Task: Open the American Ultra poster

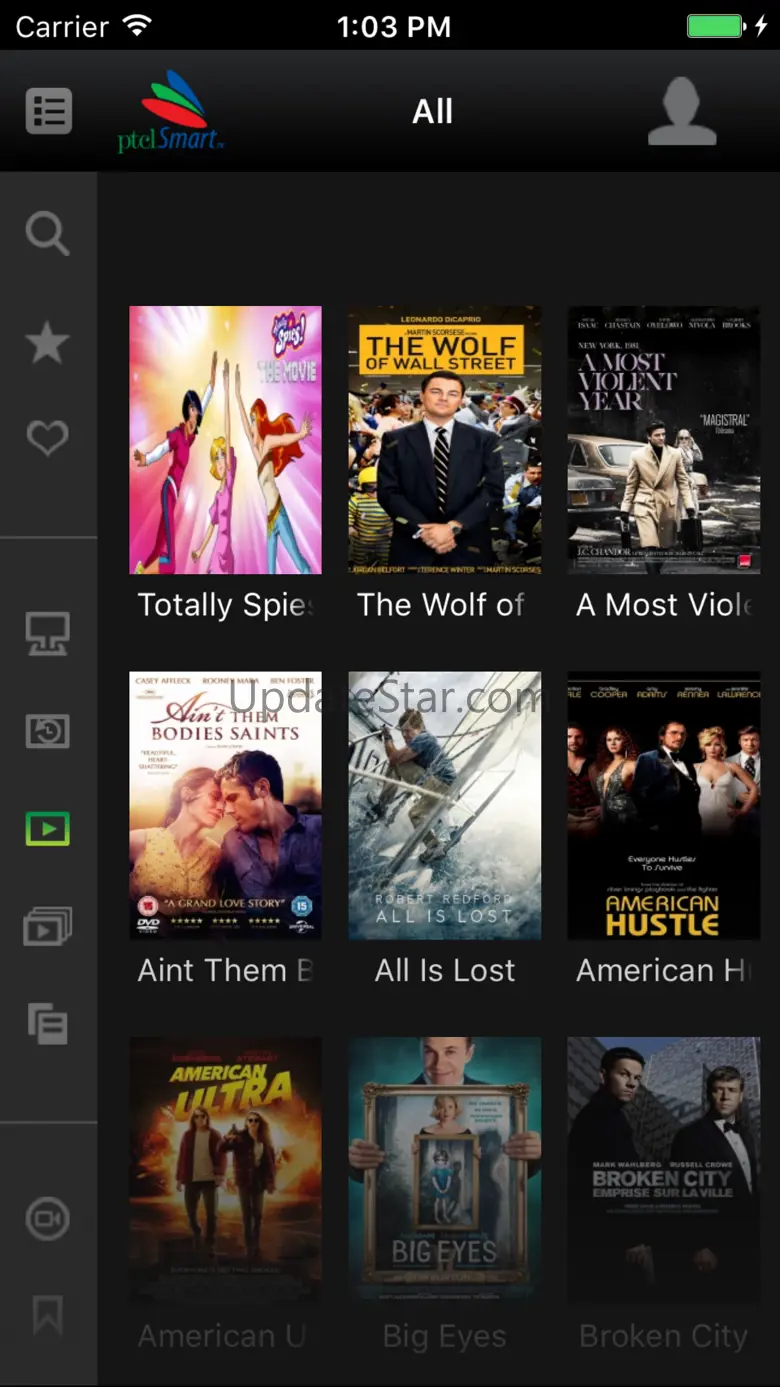Action: point(226,1170)
